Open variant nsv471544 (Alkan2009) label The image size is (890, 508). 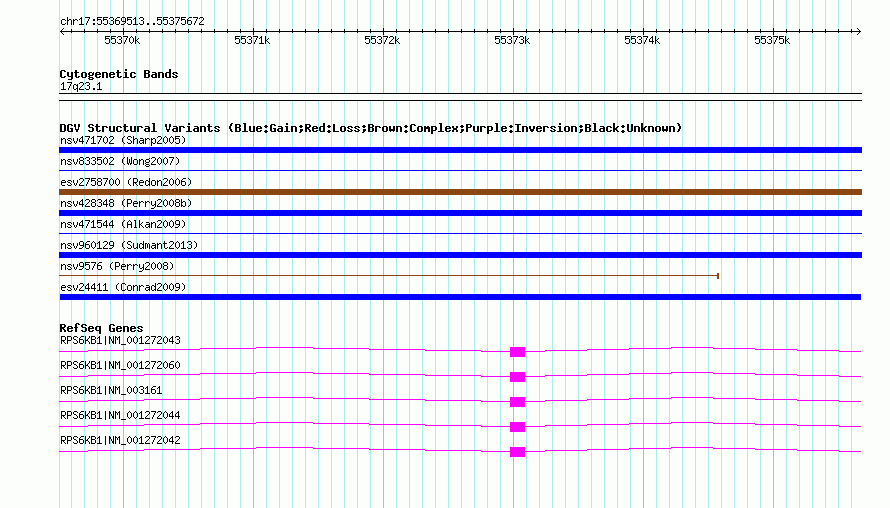123,224
